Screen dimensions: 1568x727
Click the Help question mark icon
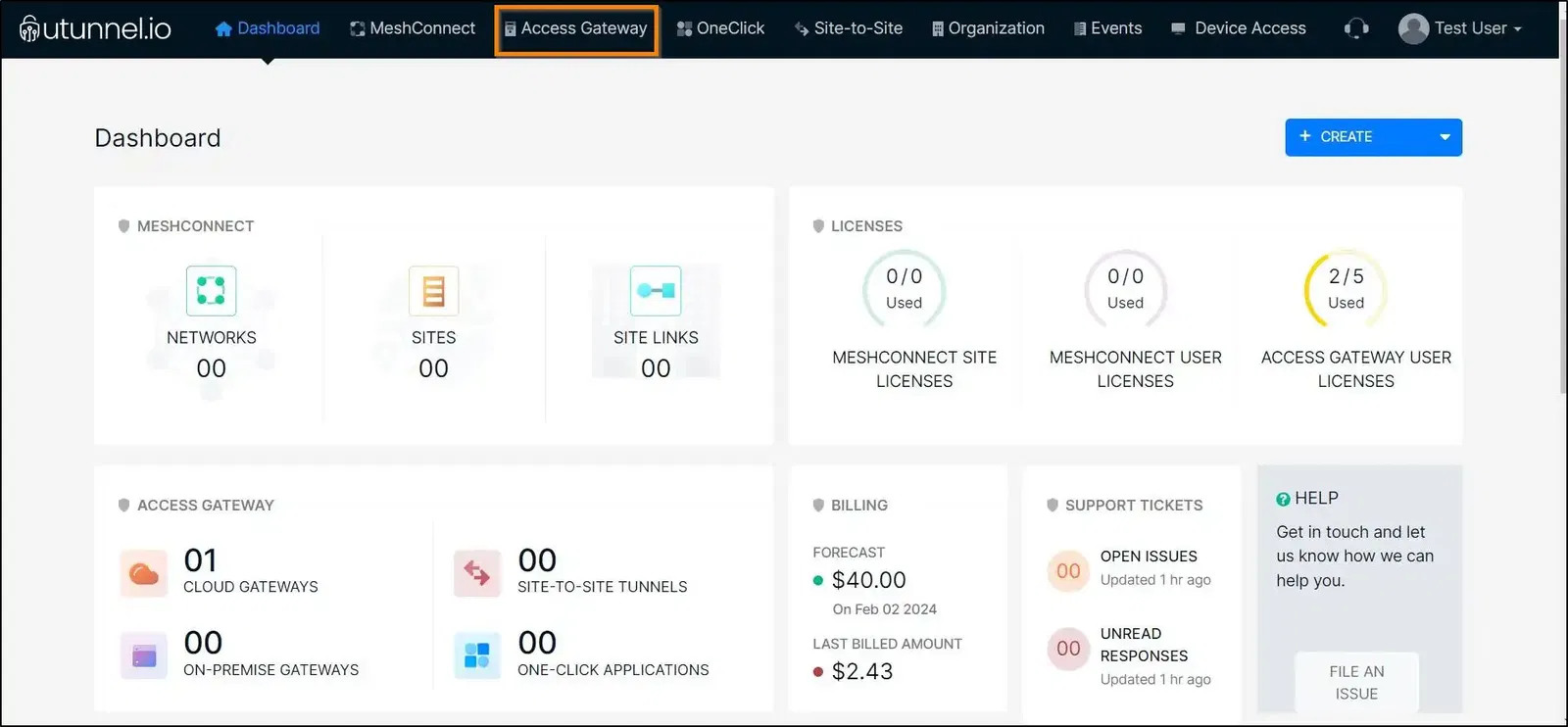[1283, 500]
